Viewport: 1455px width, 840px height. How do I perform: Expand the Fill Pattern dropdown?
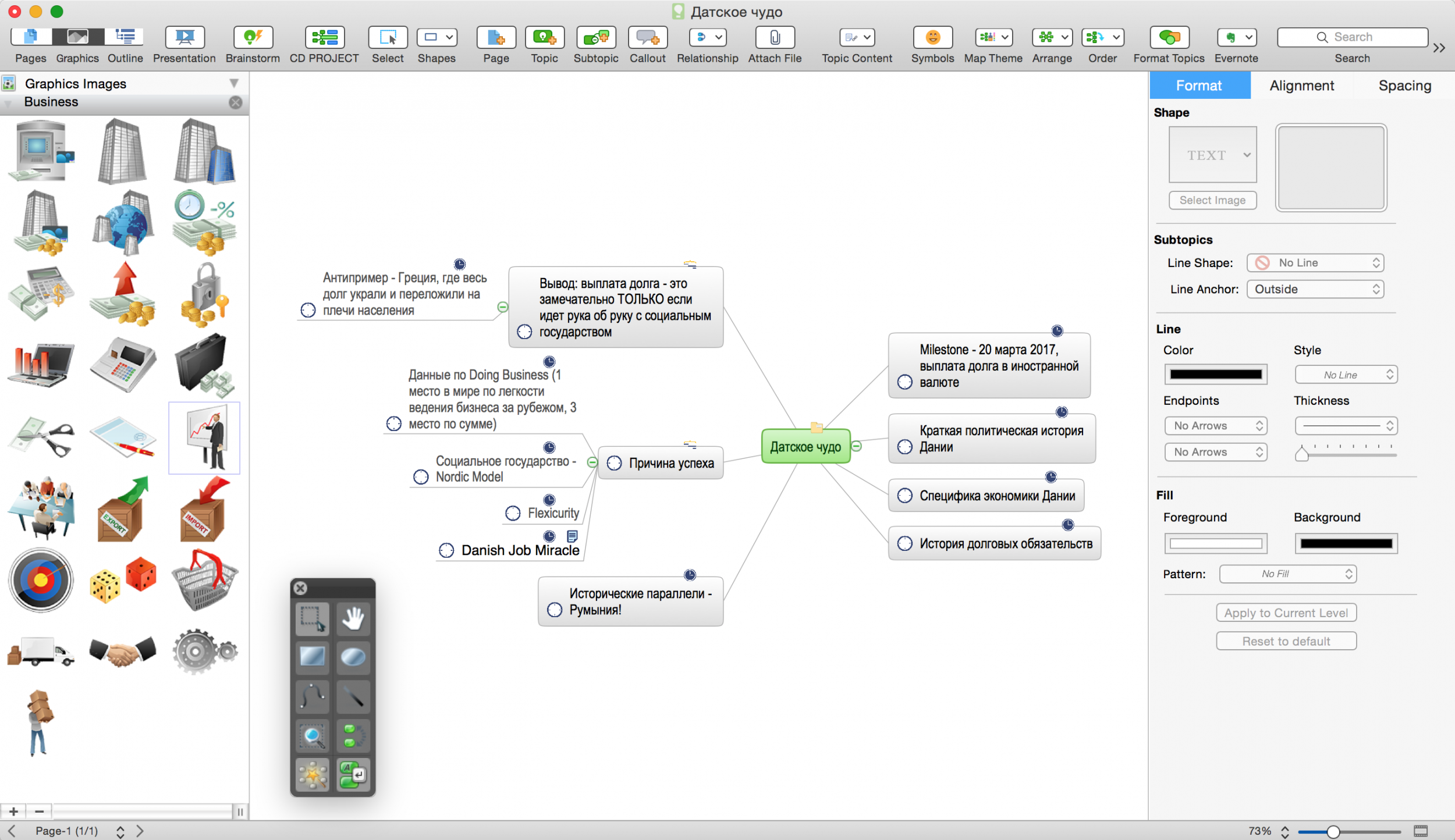1287,574
